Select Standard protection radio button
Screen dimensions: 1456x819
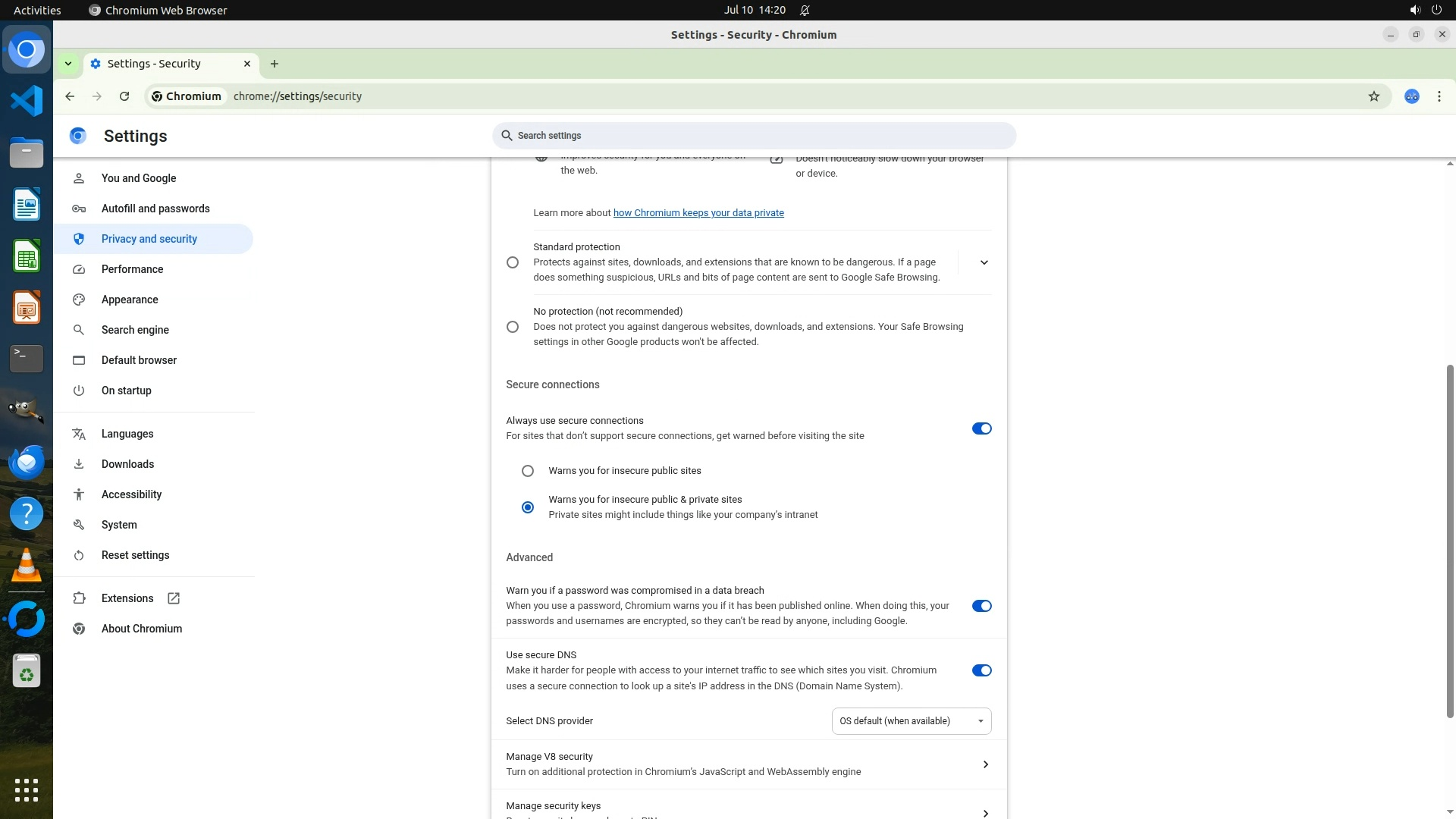tap(513, 262)
